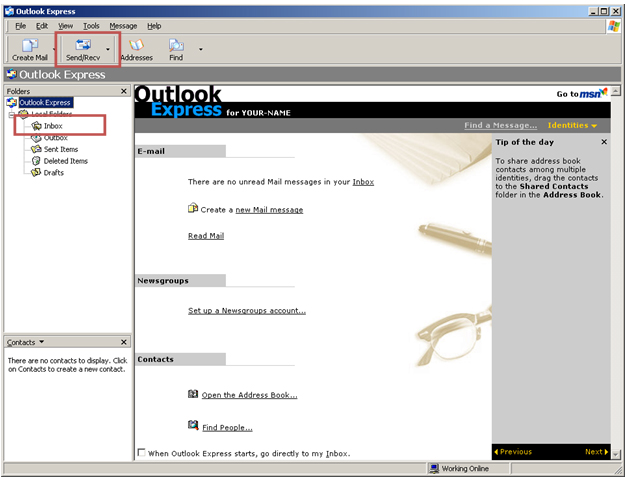628x480 pixels.
Task: Open the File menu
Action: (20, 26)
